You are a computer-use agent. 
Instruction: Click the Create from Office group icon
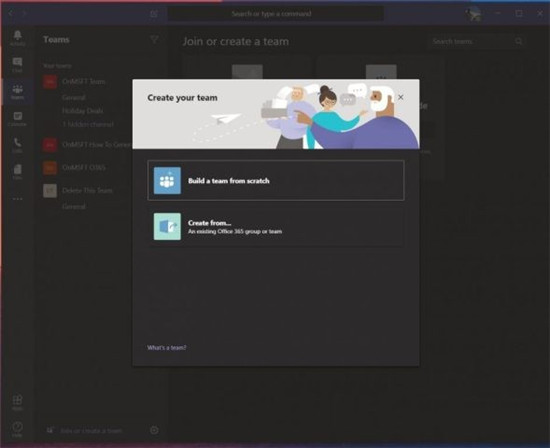167,227
